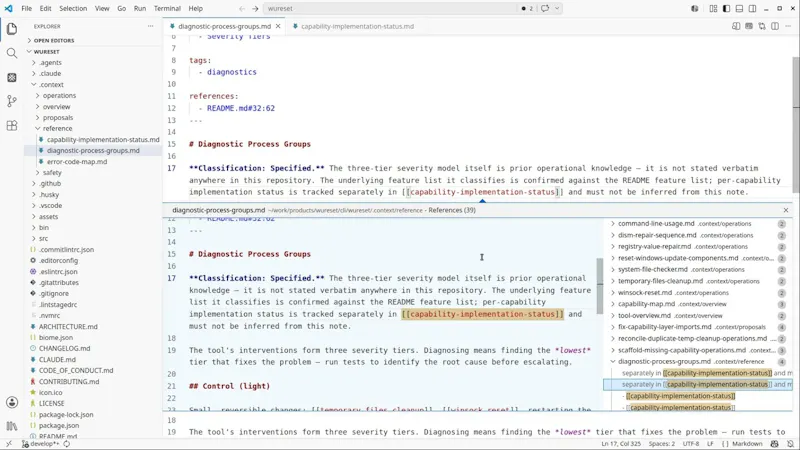This screenshot has width=800, height=450.
Task: Toggle the bottom panel visibility
Action: coord(739,8)
